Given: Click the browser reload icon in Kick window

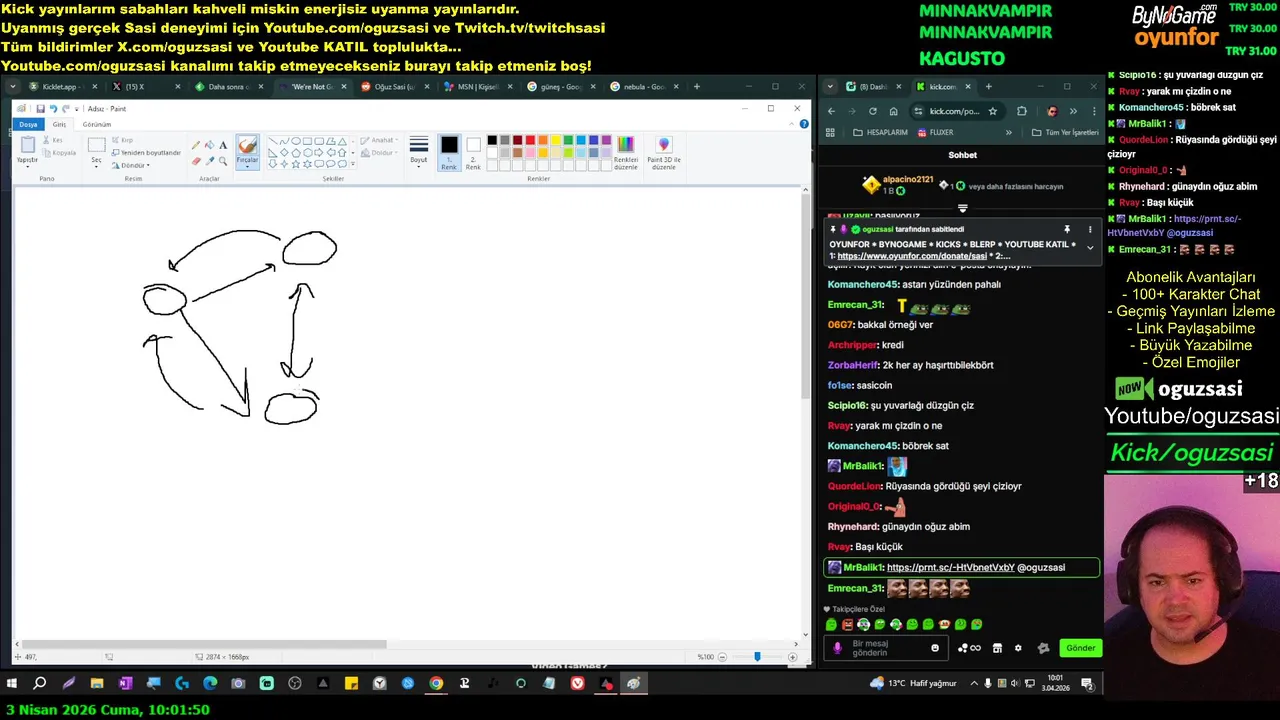Looking at the screenshot, I should click(x=873, y=111).
